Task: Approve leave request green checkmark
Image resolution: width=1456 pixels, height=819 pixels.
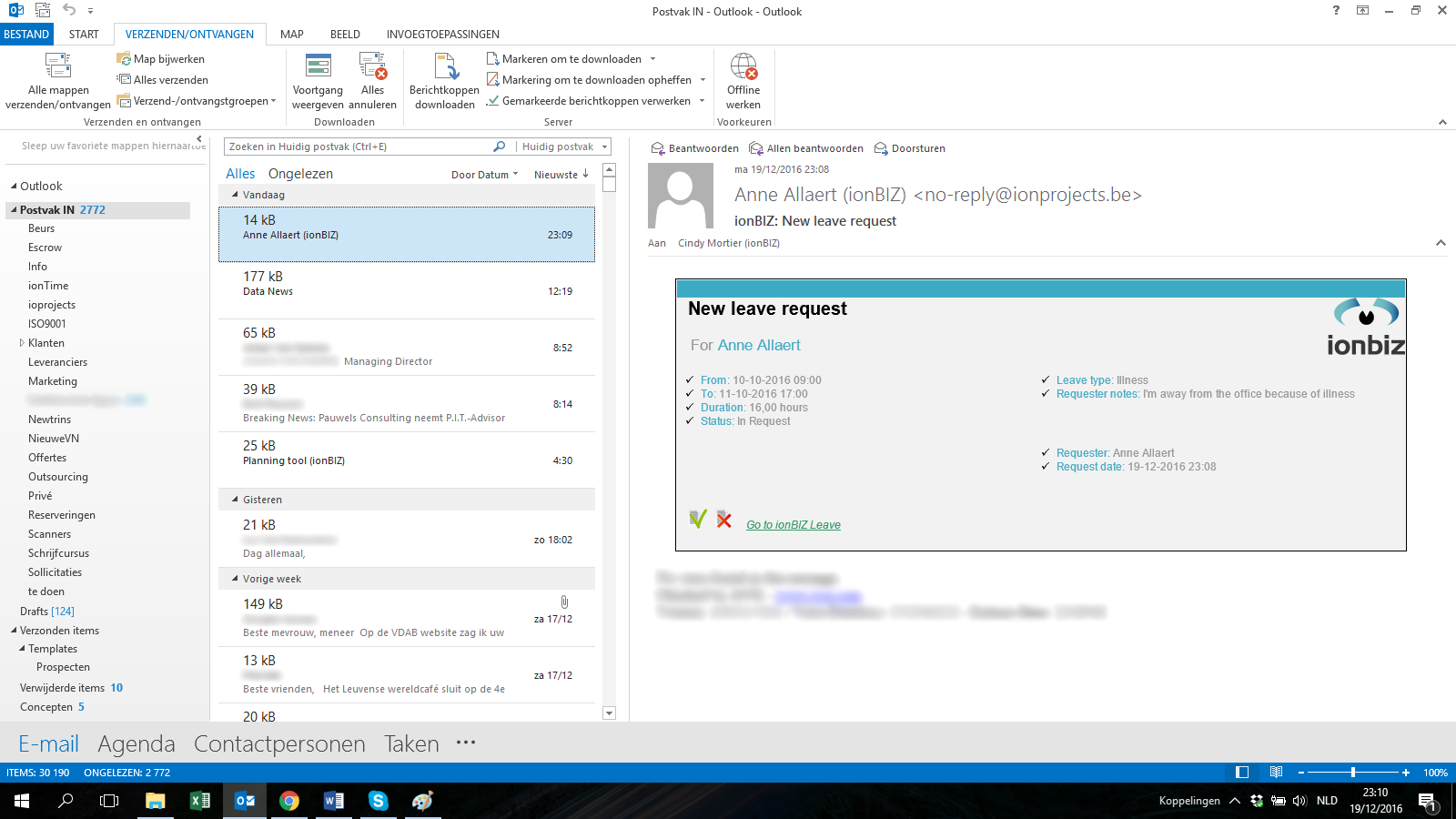Action: click(698, 520)
